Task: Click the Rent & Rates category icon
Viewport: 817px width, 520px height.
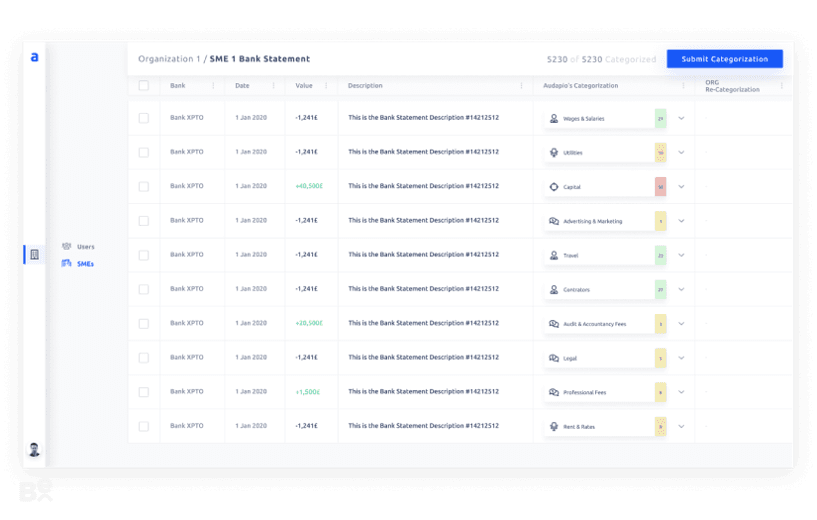Action: (554, 426)
